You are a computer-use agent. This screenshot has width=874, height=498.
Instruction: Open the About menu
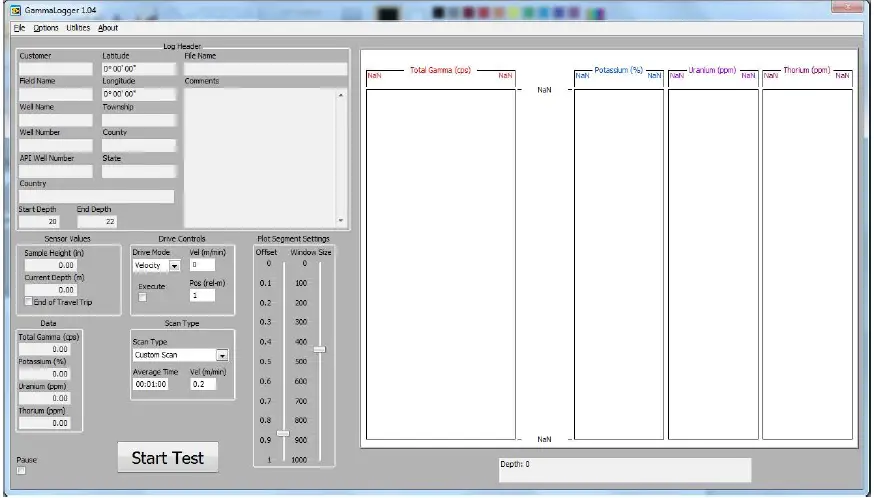pyautogui.click(x=108, y=28)
